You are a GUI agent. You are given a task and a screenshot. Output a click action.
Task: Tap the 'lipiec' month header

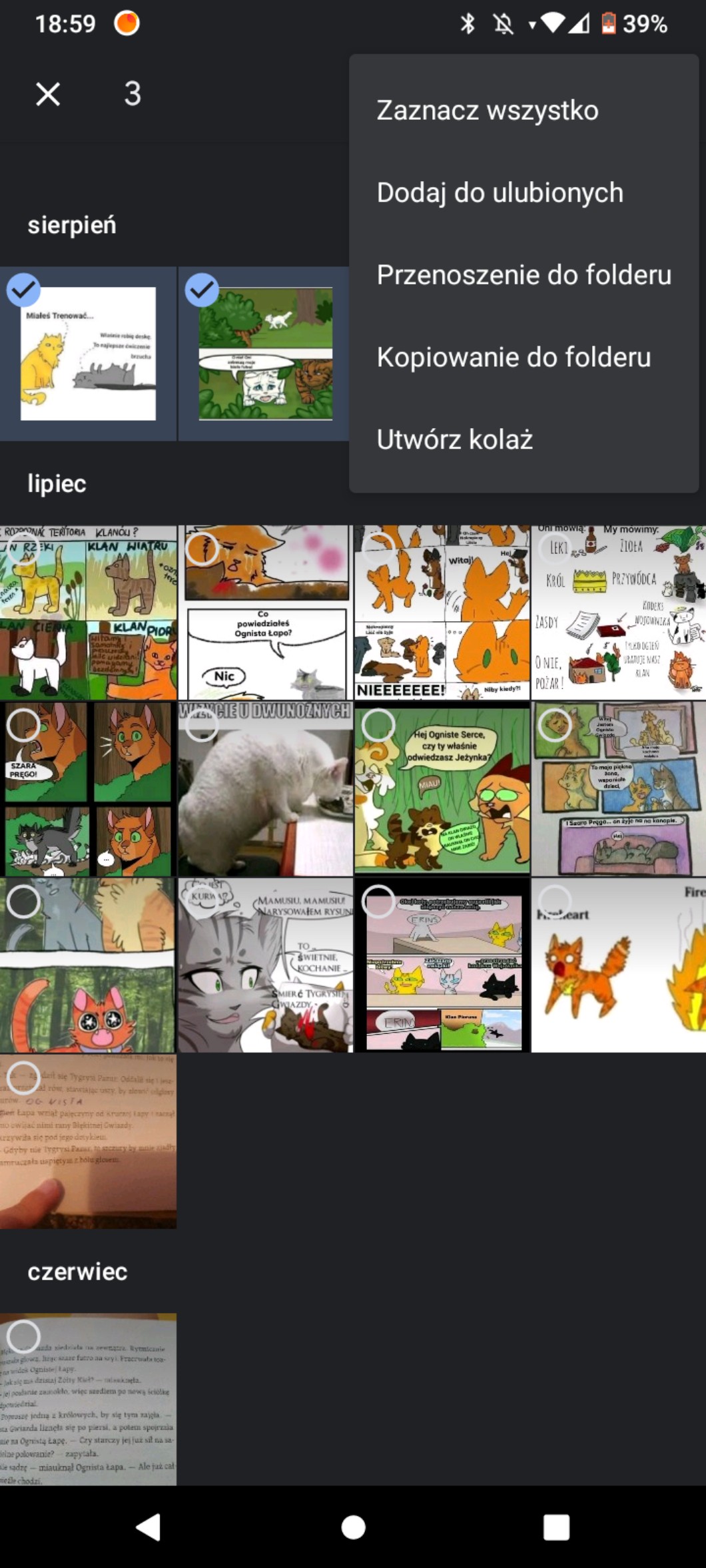(x=57, y=483)
